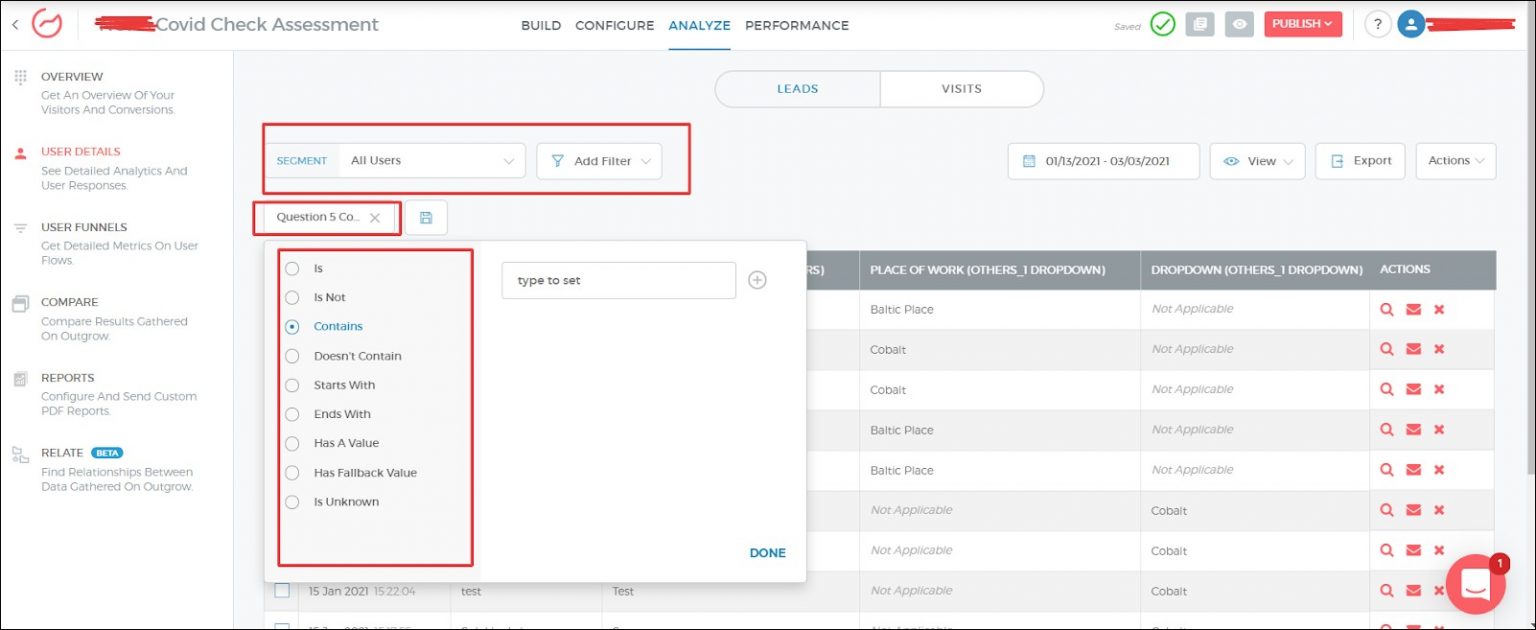Expand the All Users segment dropdown

pos(430,161)
